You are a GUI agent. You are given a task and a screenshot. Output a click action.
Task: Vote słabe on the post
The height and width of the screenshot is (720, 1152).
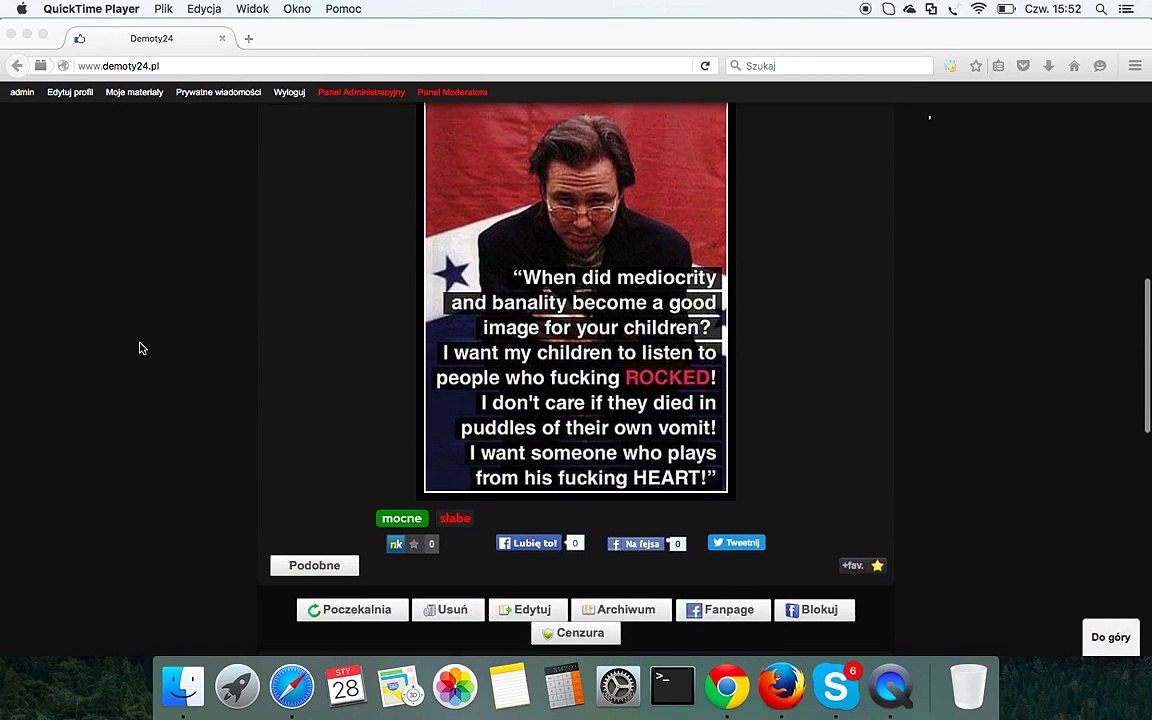(x=455, y=518)
